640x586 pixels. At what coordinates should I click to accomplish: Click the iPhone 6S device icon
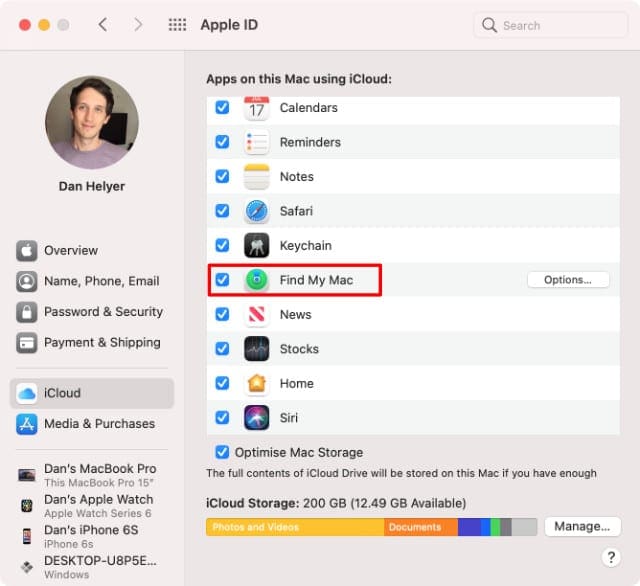tap(27, 536)
